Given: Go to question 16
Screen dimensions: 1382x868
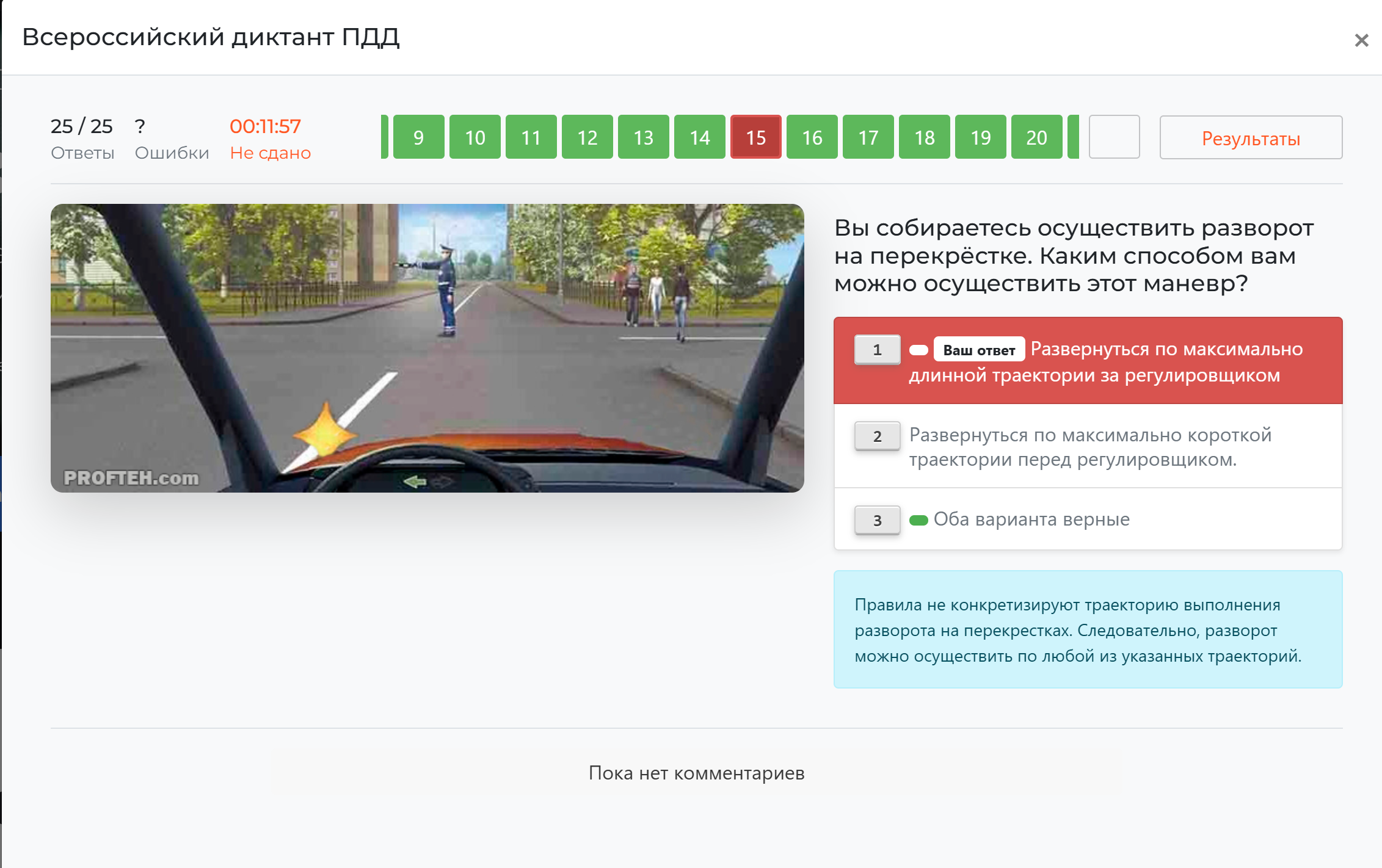Looking at the screenshot, I should coord(812,137).
